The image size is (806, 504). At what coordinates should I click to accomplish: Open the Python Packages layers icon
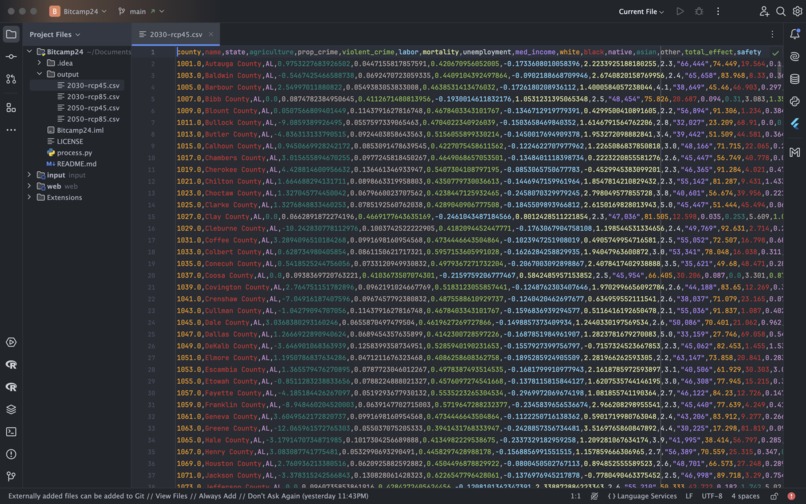pyautogui.click(x=11, y=409)
